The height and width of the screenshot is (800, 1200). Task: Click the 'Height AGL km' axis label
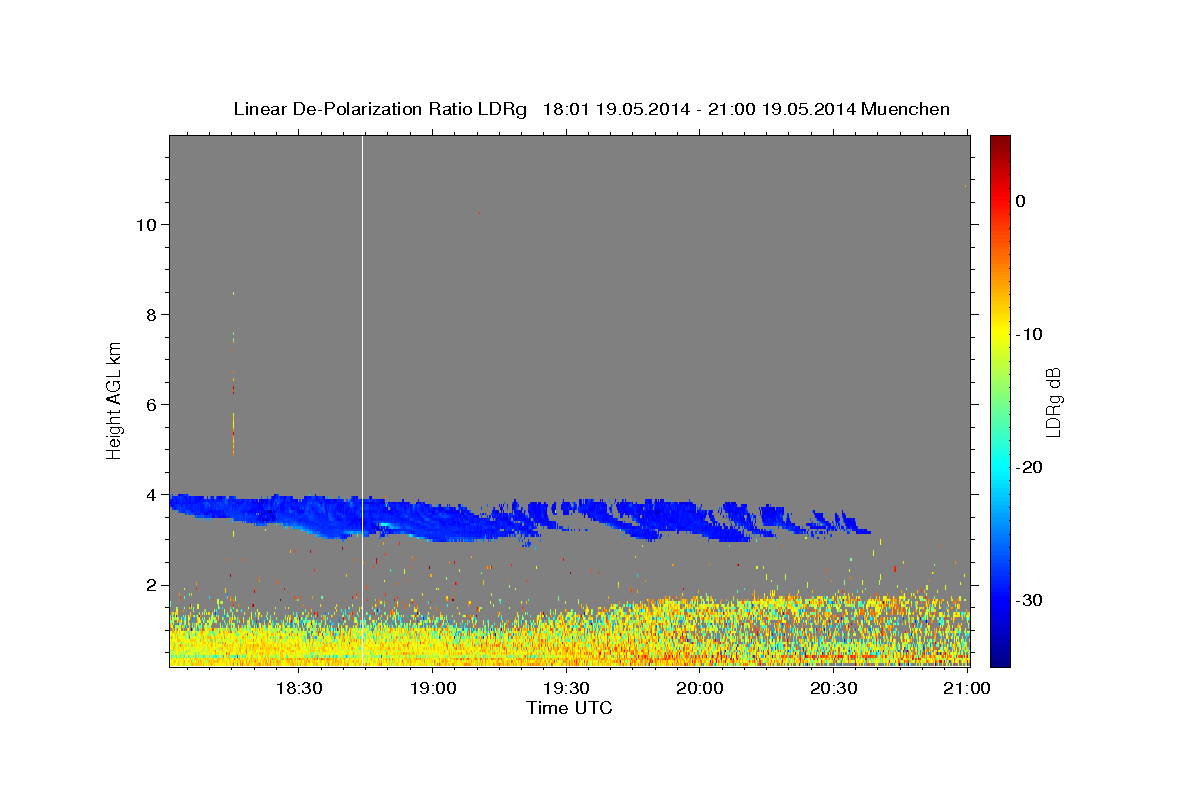115,401
